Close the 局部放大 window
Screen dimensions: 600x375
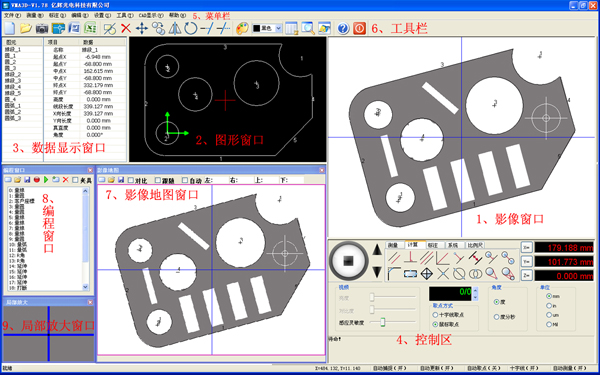(90, 302)
